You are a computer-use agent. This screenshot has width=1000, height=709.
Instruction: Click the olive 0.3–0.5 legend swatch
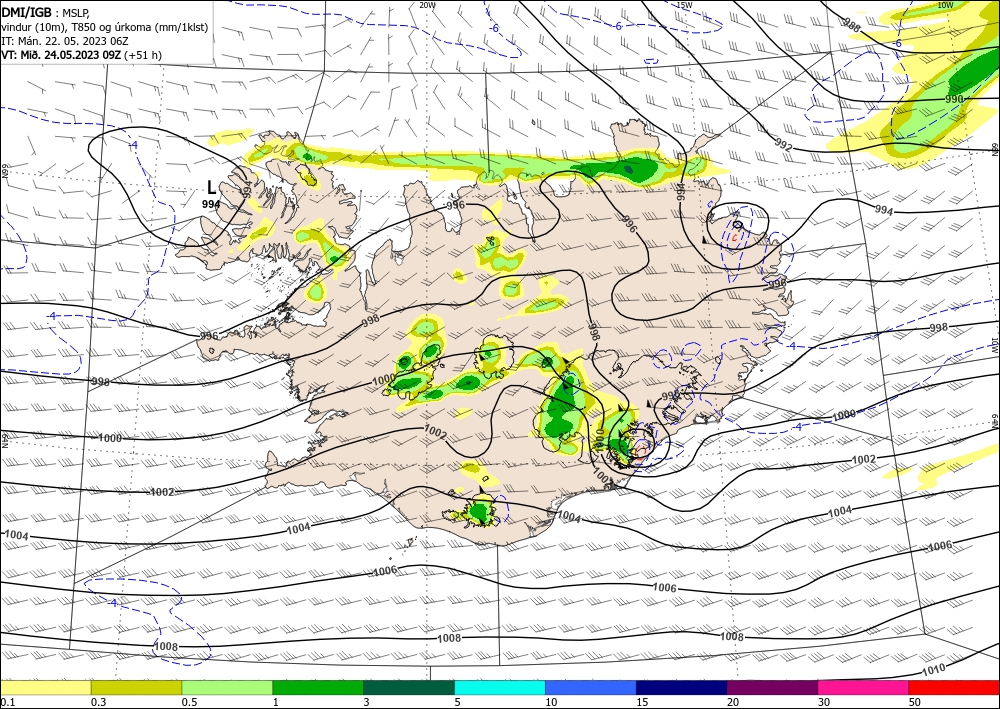point(136,687)
